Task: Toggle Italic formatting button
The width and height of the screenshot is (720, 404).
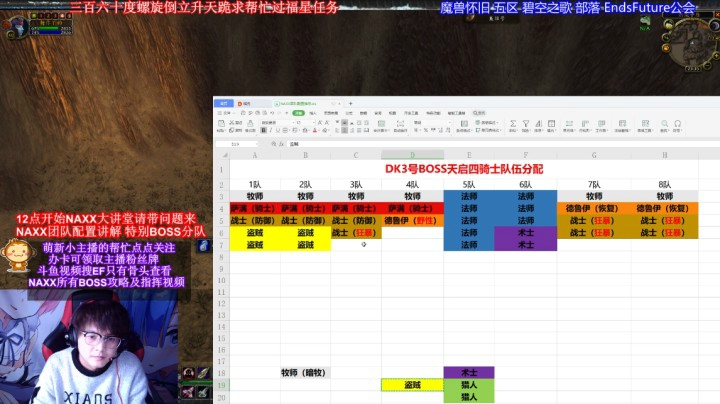Action: pyautogui.click(x=270, y=130)
